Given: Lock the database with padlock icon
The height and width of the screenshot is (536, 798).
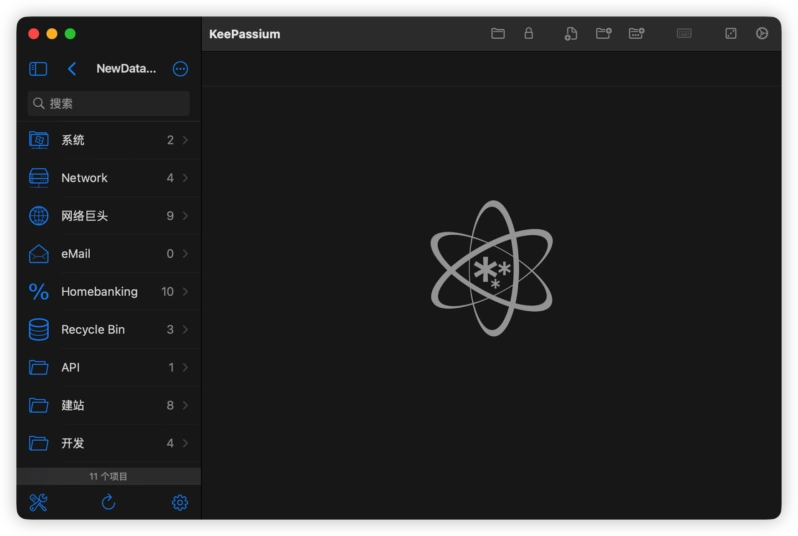Looking at the screenshot, I should tap(529, 34).
